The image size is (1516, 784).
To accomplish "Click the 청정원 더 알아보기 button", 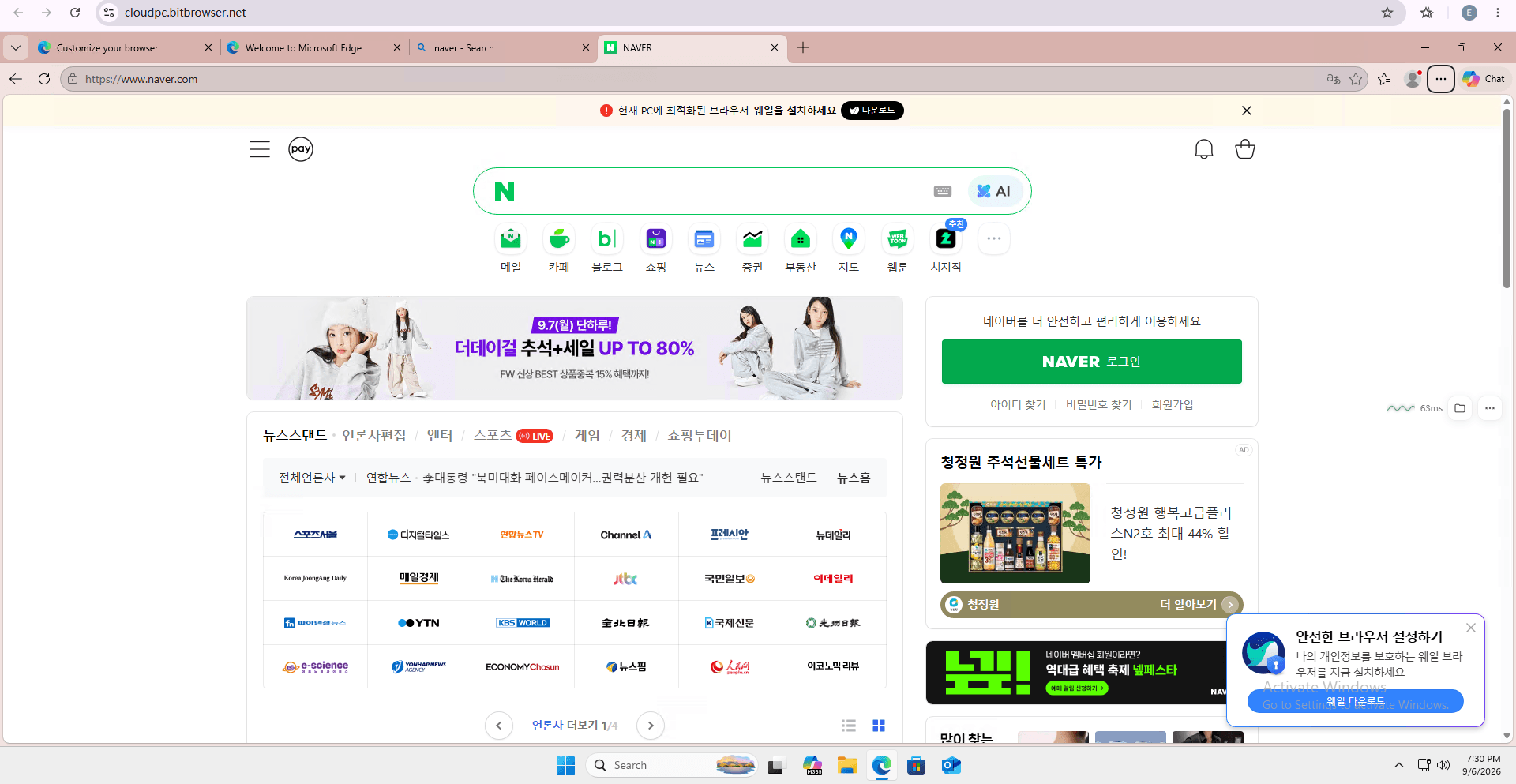I will tap(1092, 604).
